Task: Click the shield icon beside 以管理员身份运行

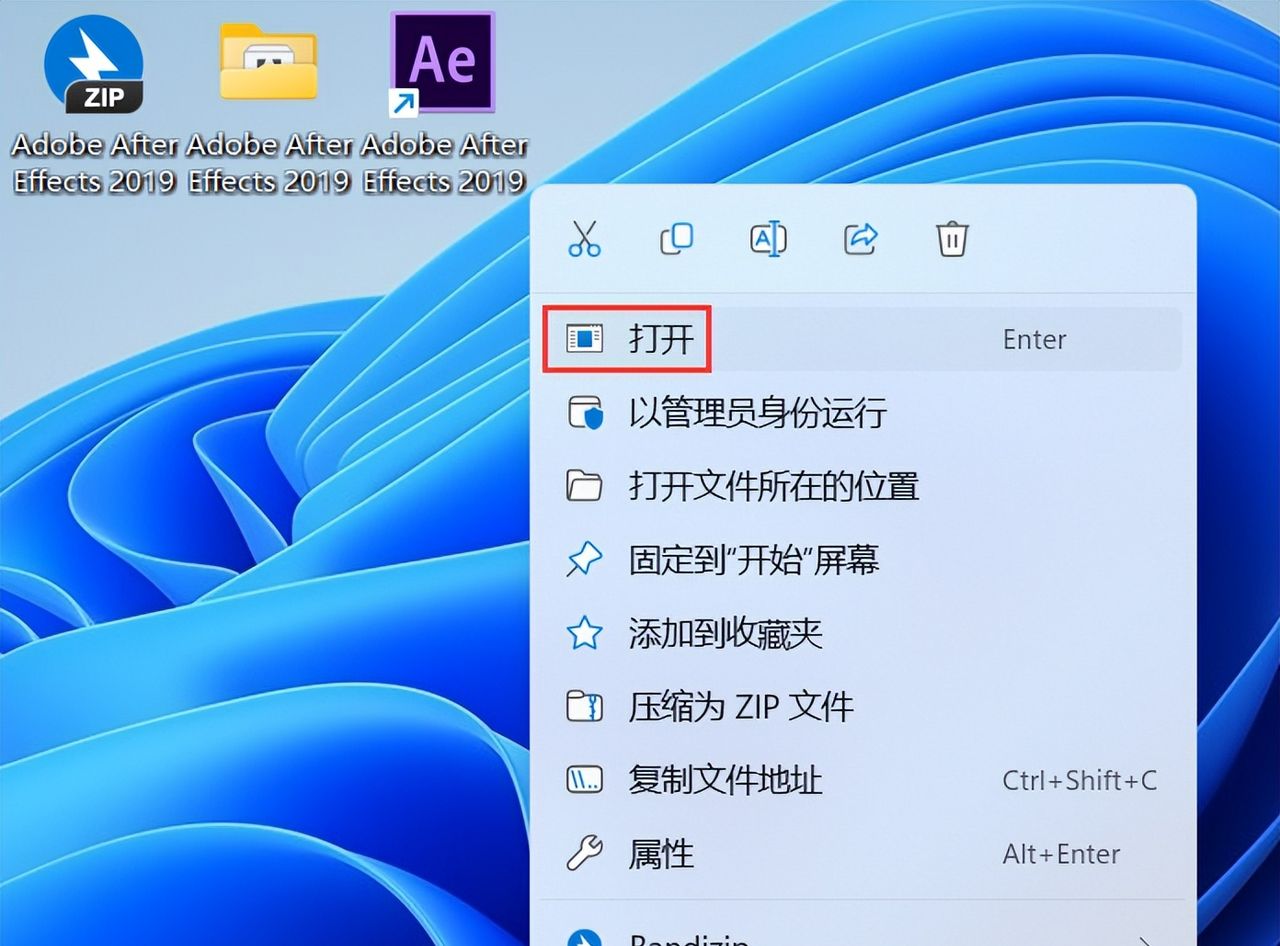Action: tap(586, 413)
